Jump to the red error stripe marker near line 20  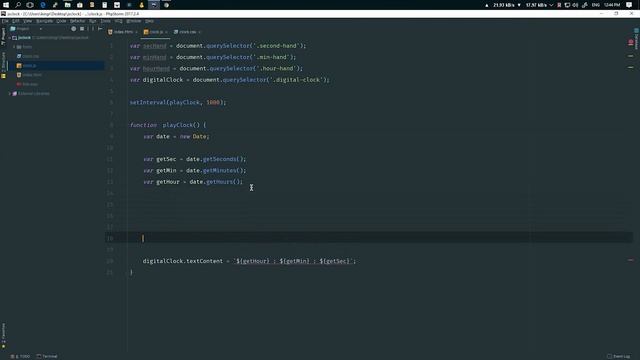click(631, 260)
